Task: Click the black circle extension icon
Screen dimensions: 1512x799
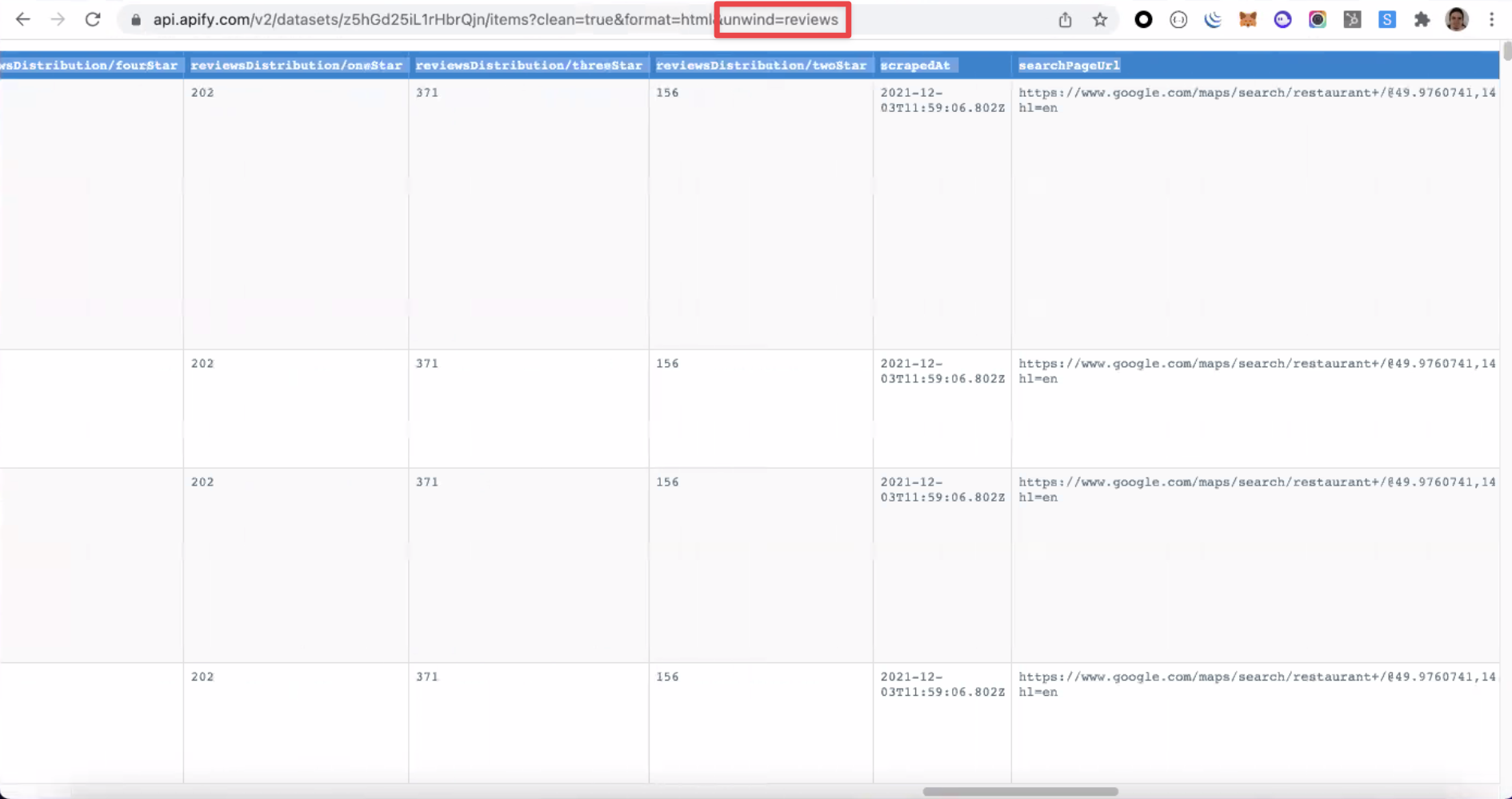Action: coord(1143,19)
